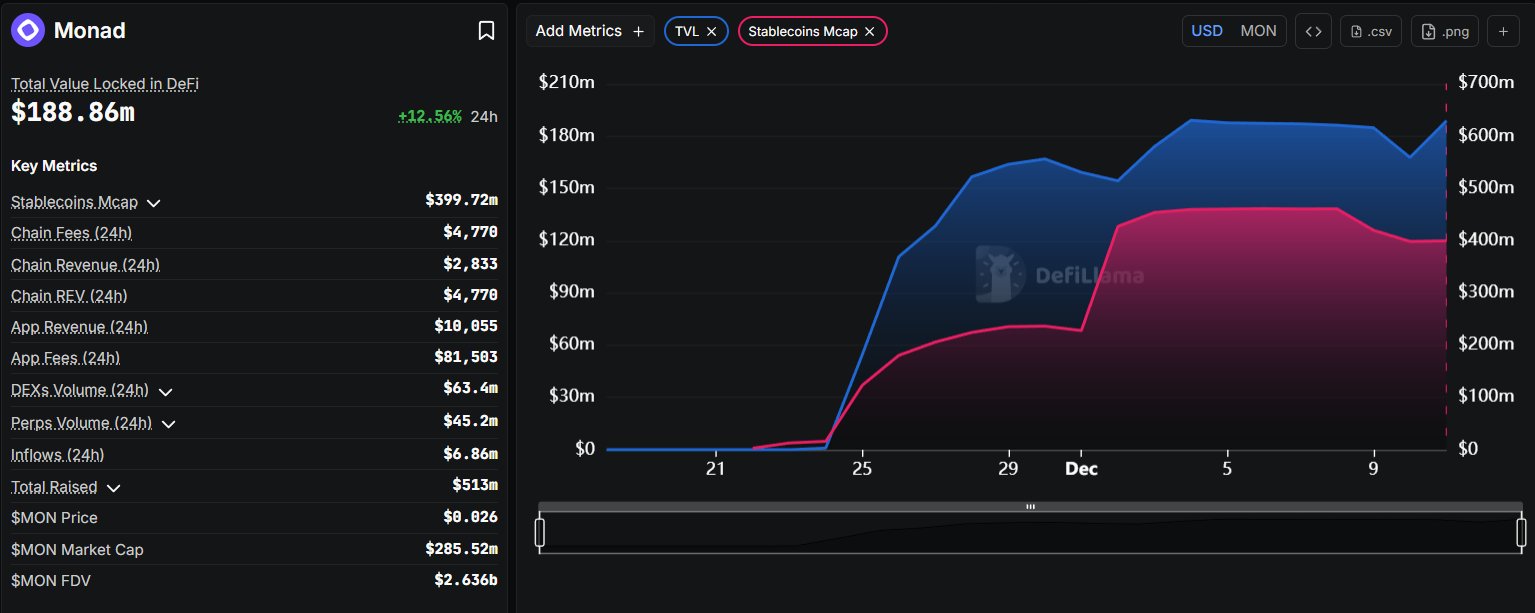Viewport: 1535px width, 613px height.
Task: Click the Chain Fees (24h) label
Action: [x=71, y=233]
